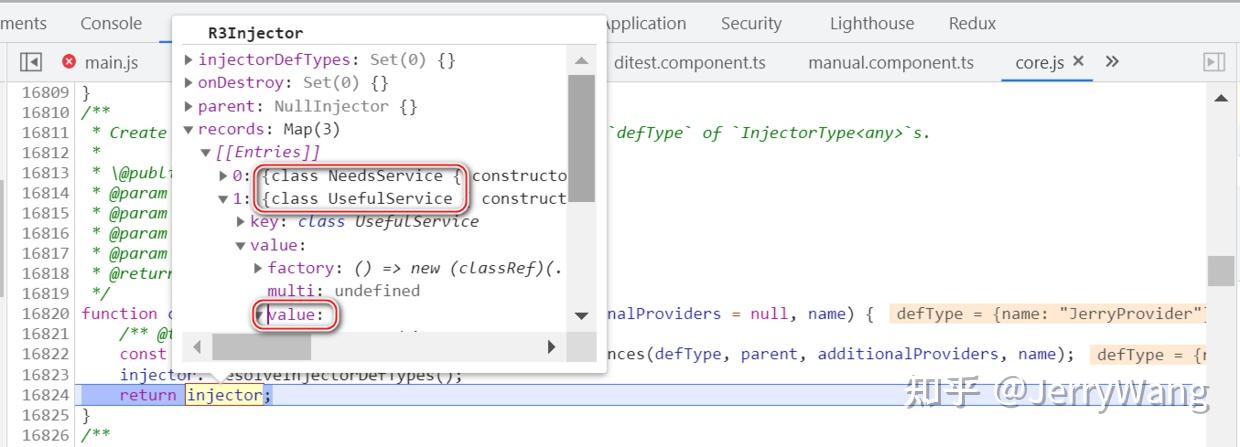Toggle the debugger sidebar icon
This screenshot has height=447, width=1240.
click(x=1214, y=62)
